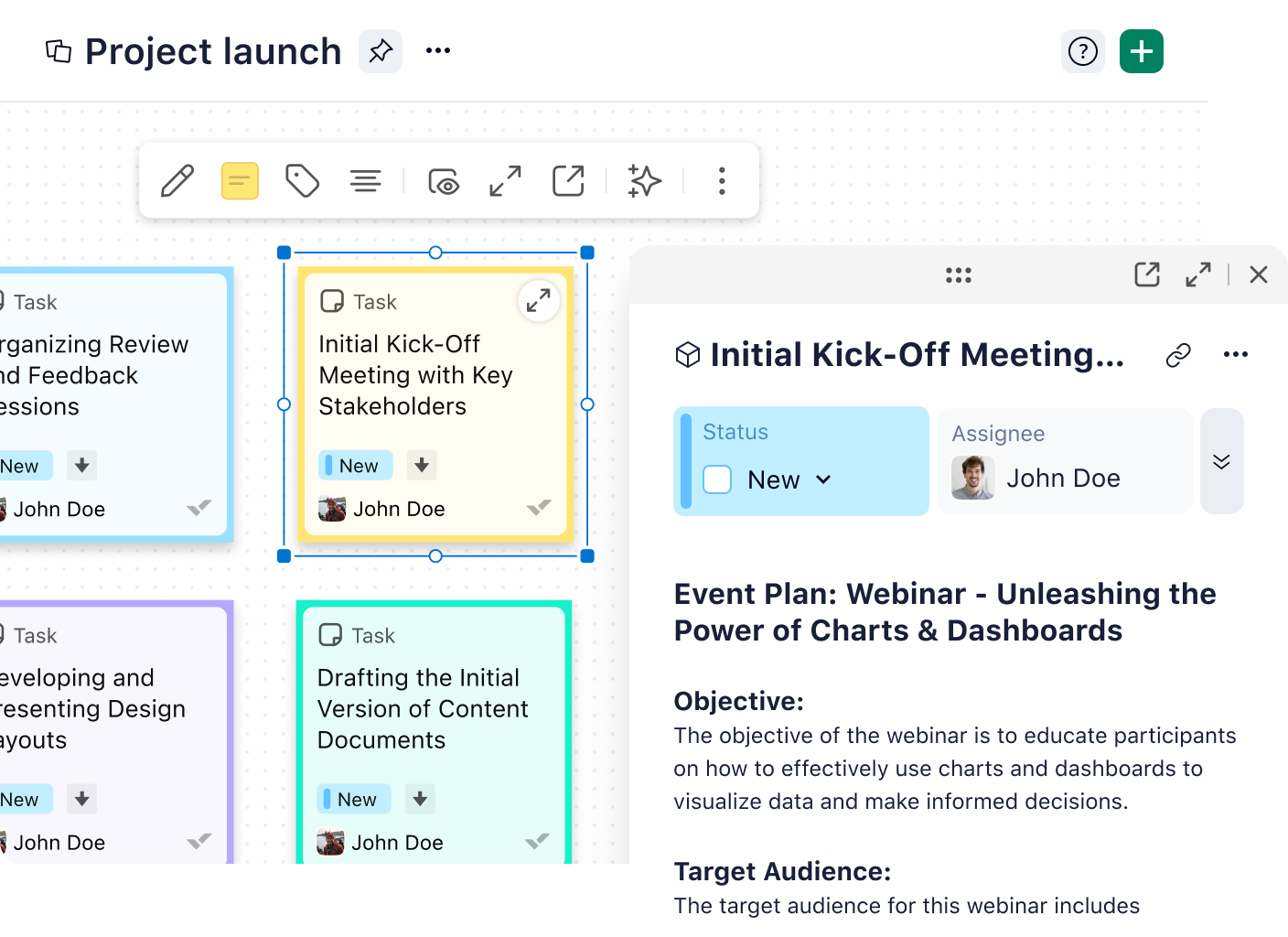Open status arrow on Drafting the Initial Version card

(x=420, y=799)
